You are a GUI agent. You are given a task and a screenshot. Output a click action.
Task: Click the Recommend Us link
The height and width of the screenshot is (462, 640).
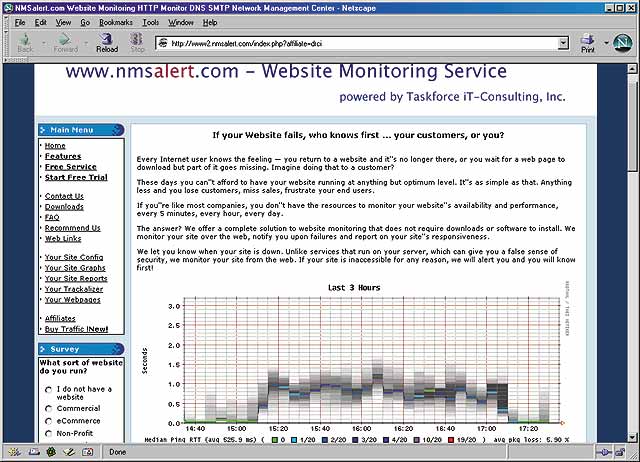pyautogui.click(x=73, y=228)
